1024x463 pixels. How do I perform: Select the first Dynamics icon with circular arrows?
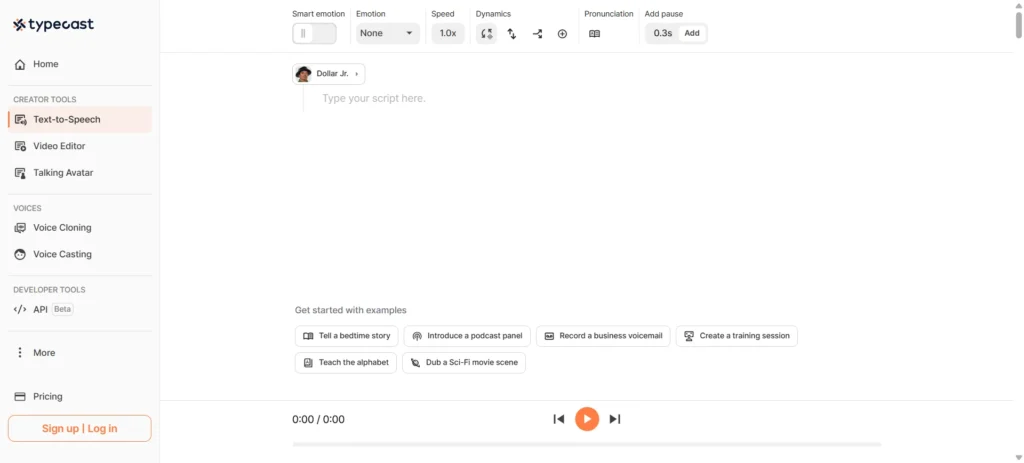pyautogui.click(x=487, y=33)
